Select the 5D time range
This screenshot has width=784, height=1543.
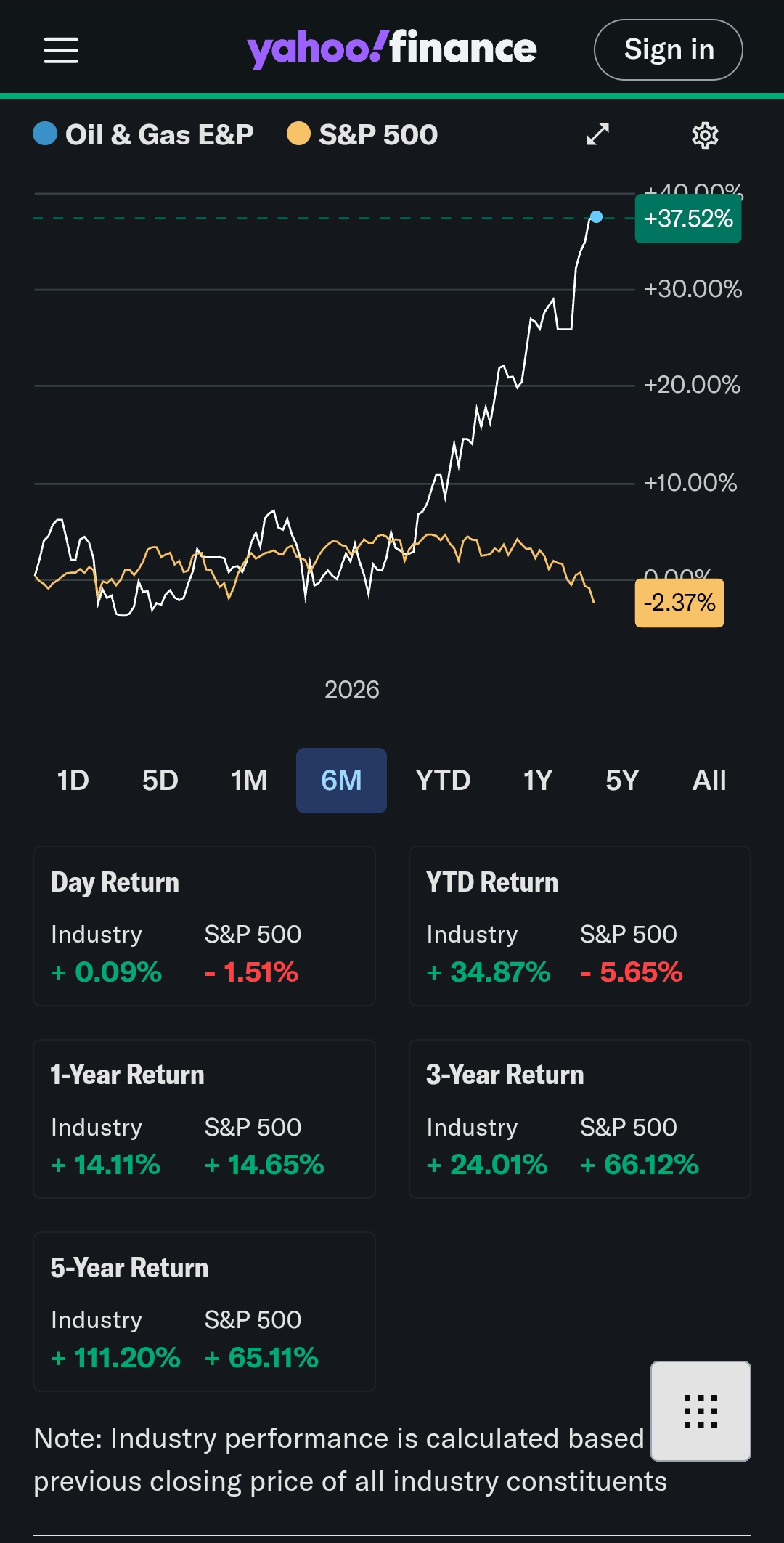160,781
